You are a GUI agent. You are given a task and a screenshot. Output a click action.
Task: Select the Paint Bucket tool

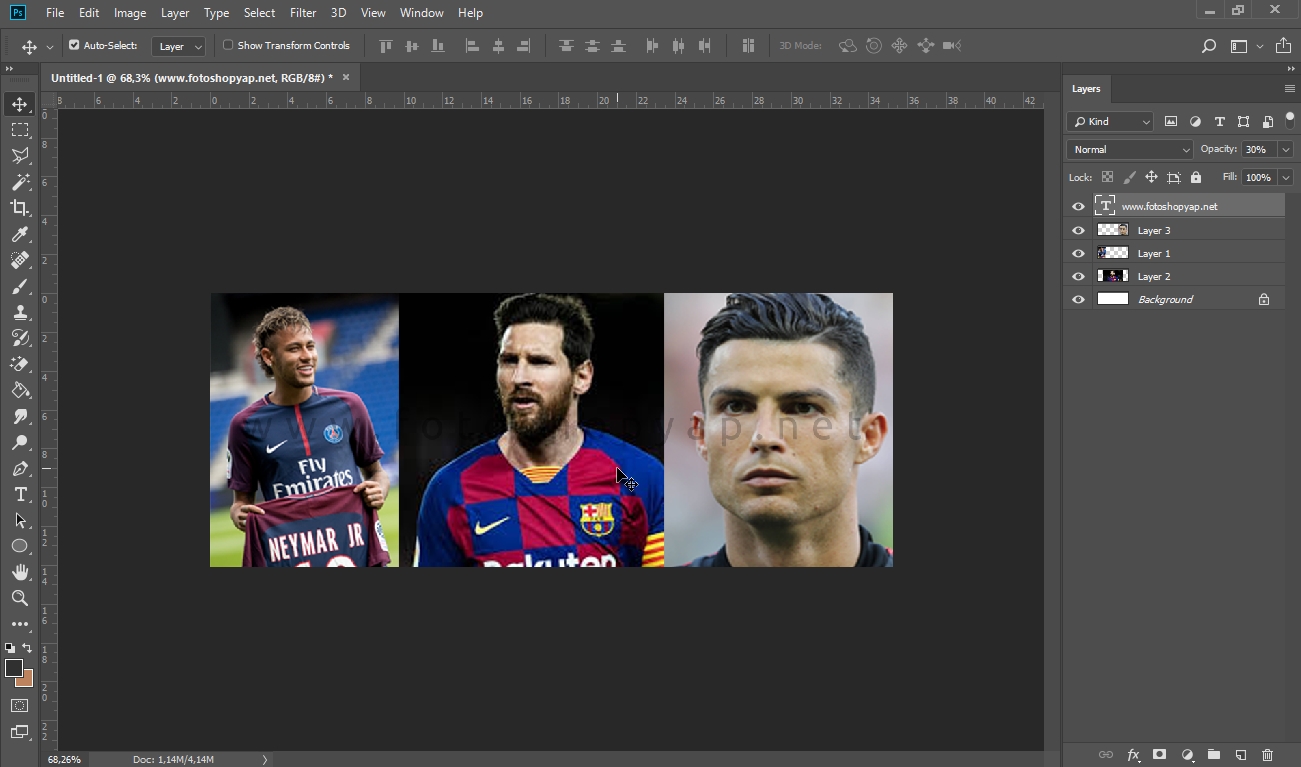[20, 390]
